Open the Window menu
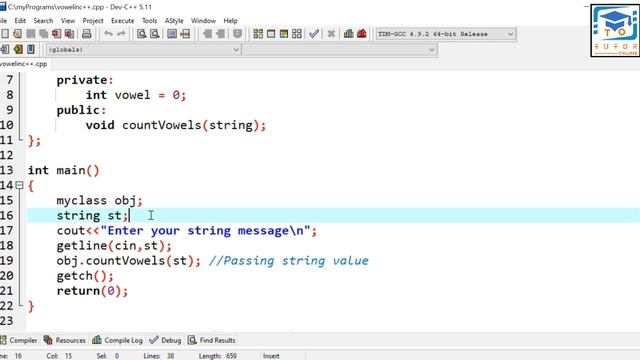This screenshot has height=360, width=640. tap(203, 21)
